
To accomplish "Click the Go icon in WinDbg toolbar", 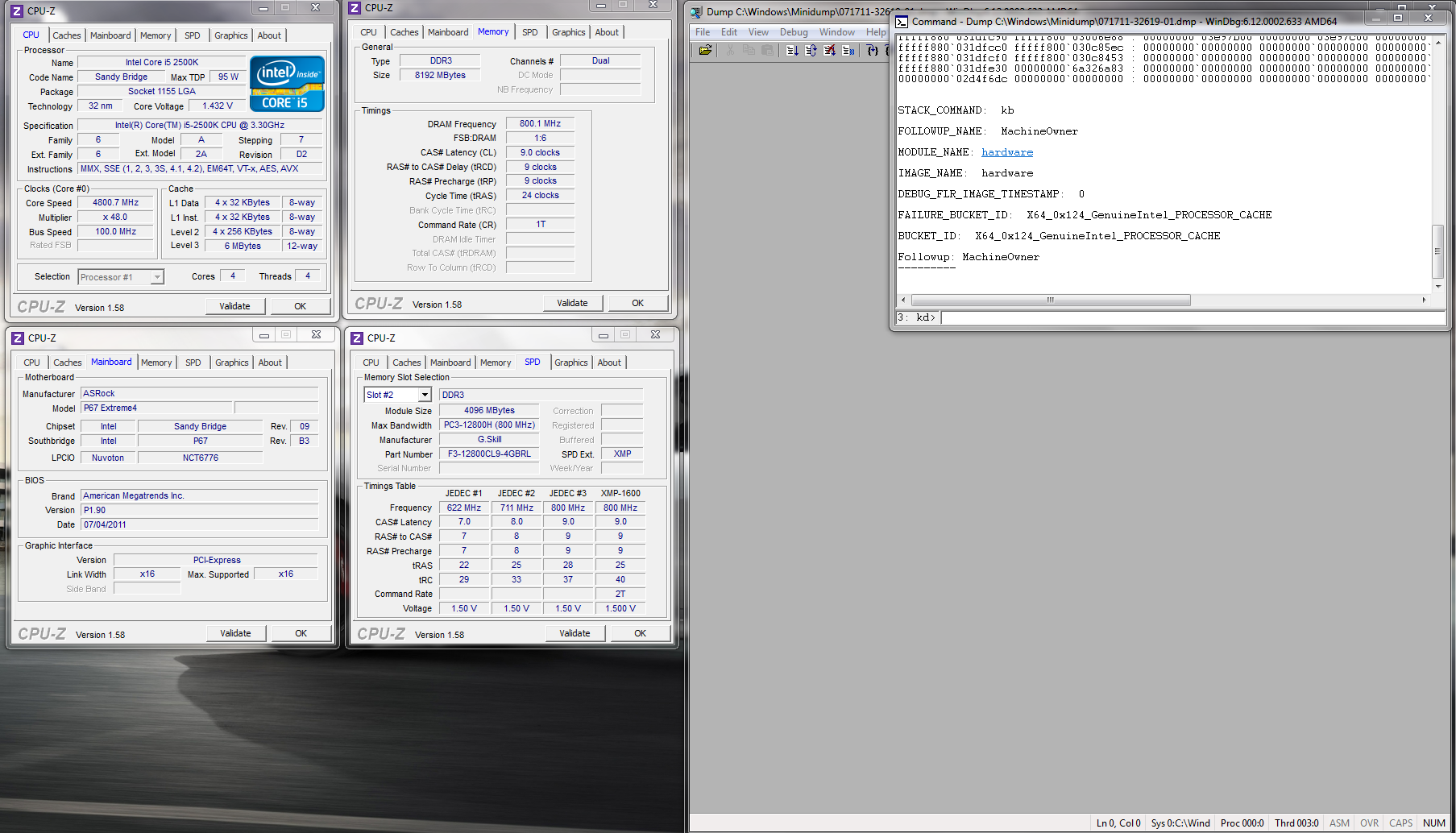I will tap(792, 50).
